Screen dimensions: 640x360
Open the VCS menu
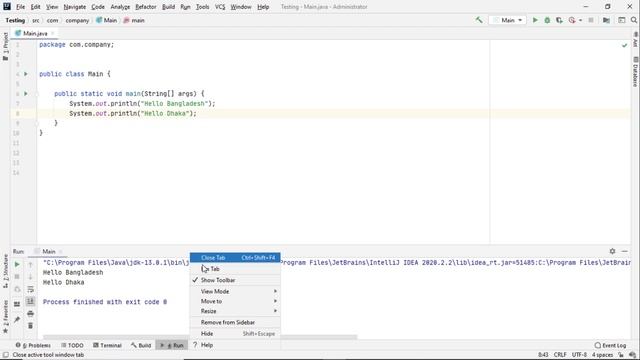coord(220,7)
